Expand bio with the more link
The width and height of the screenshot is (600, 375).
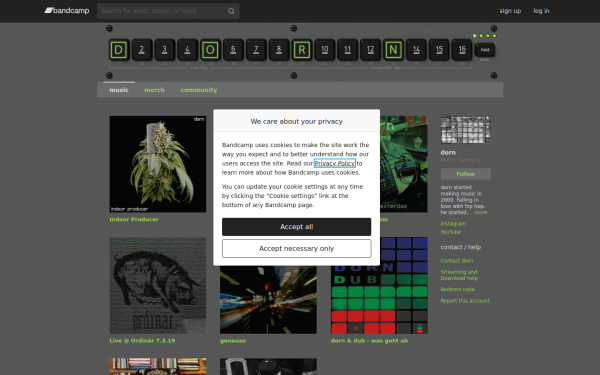tap(481, 212)
